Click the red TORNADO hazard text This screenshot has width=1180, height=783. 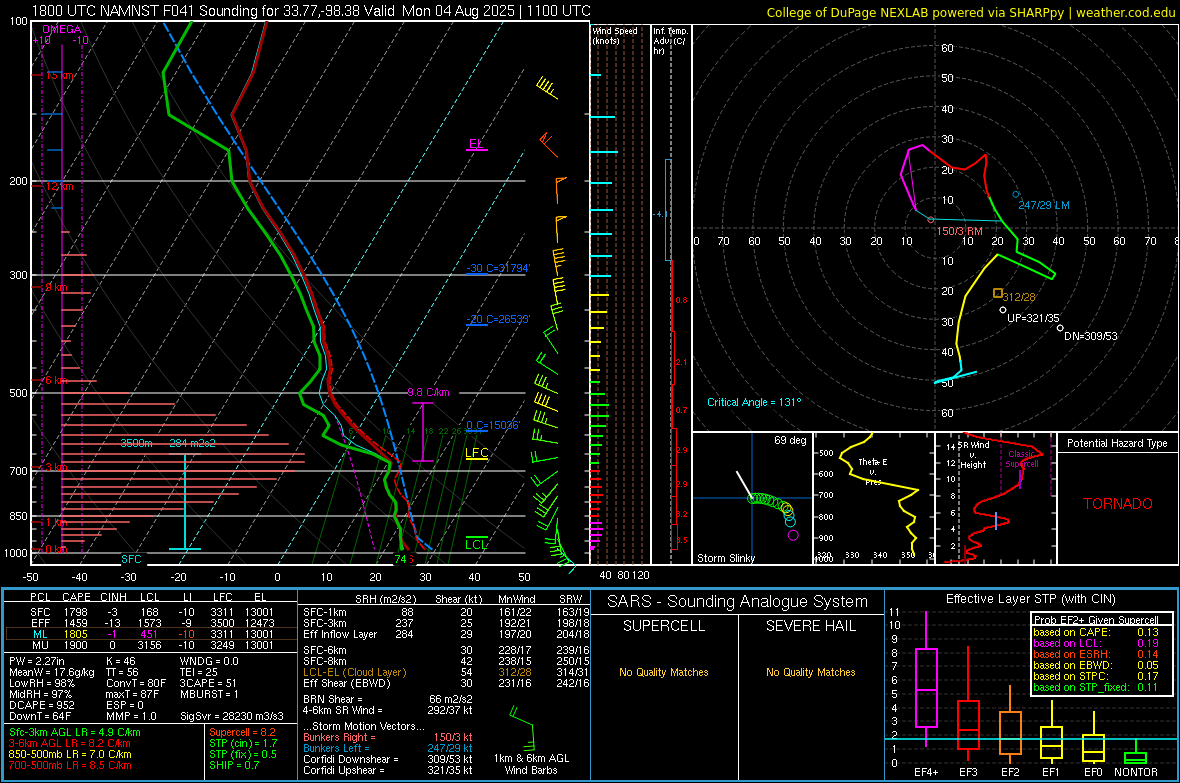point(1118,504)
